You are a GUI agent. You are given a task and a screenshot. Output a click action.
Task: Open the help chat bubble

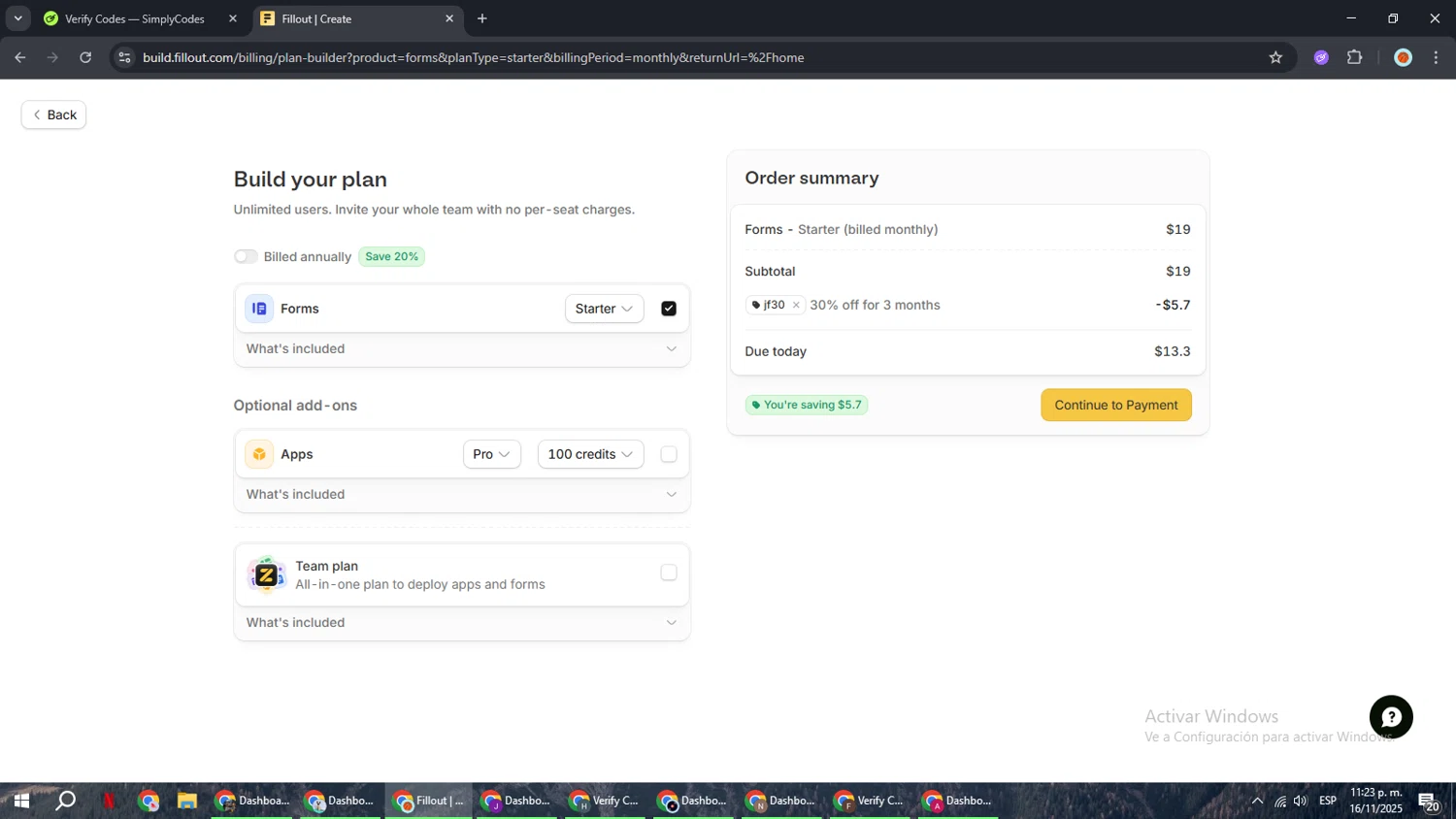pos(1391,717)
